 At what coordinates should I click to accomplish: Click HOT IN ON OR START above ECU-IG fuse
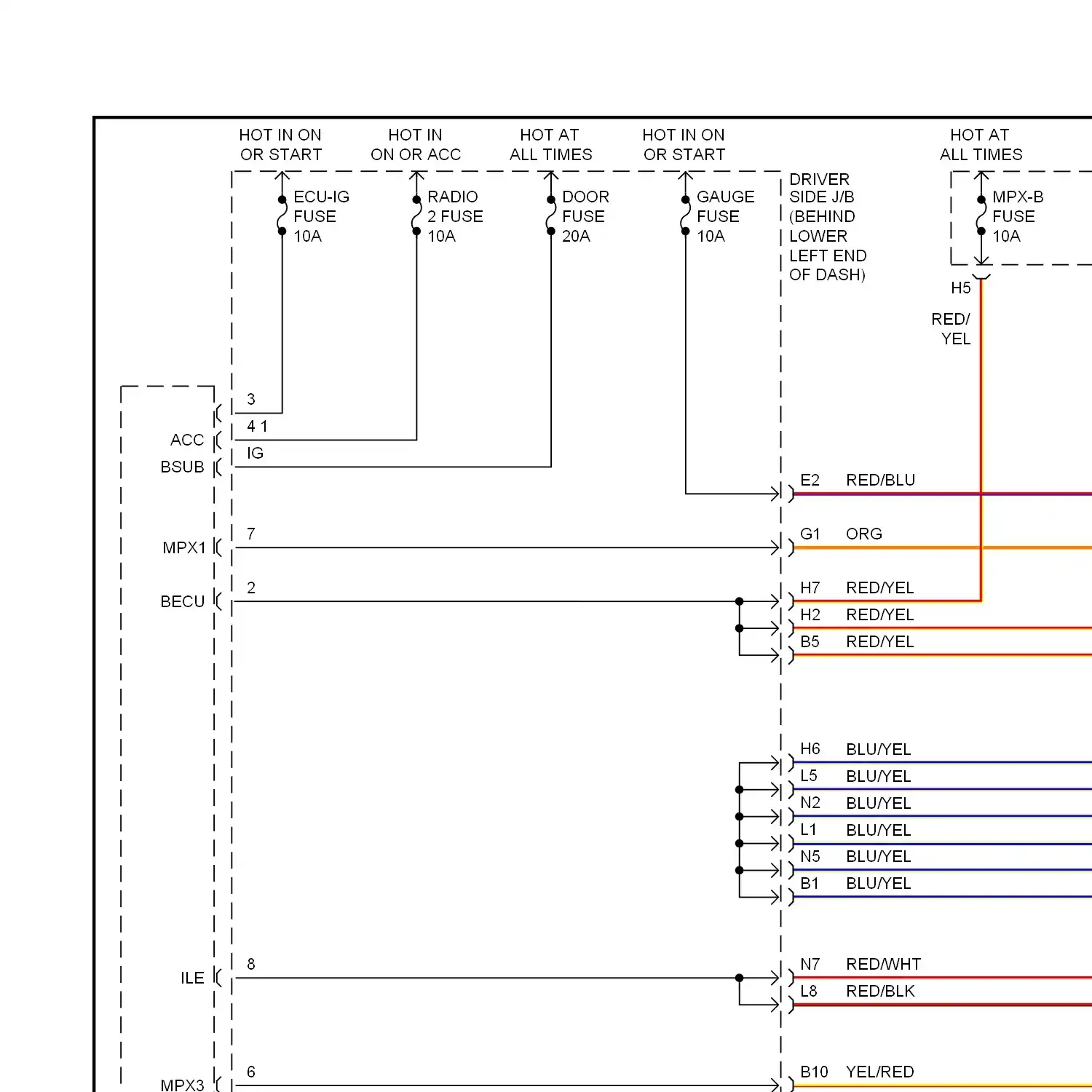pos(281,145)
